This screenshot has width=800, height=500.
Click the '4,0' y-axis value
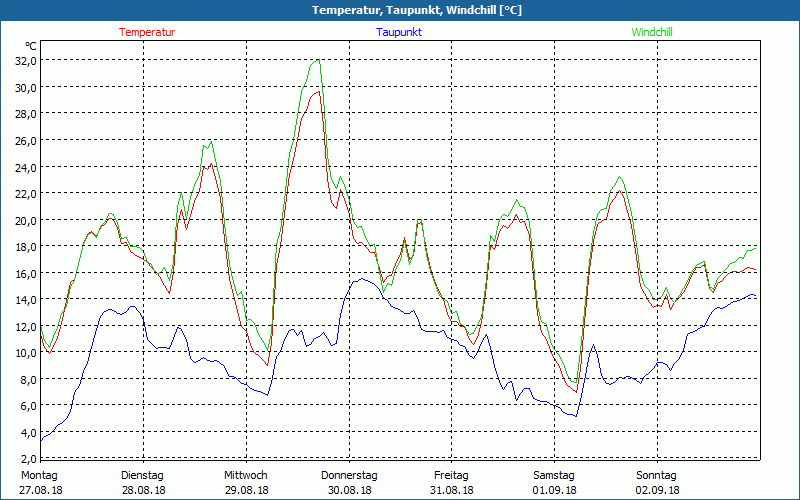pos(28,433)
